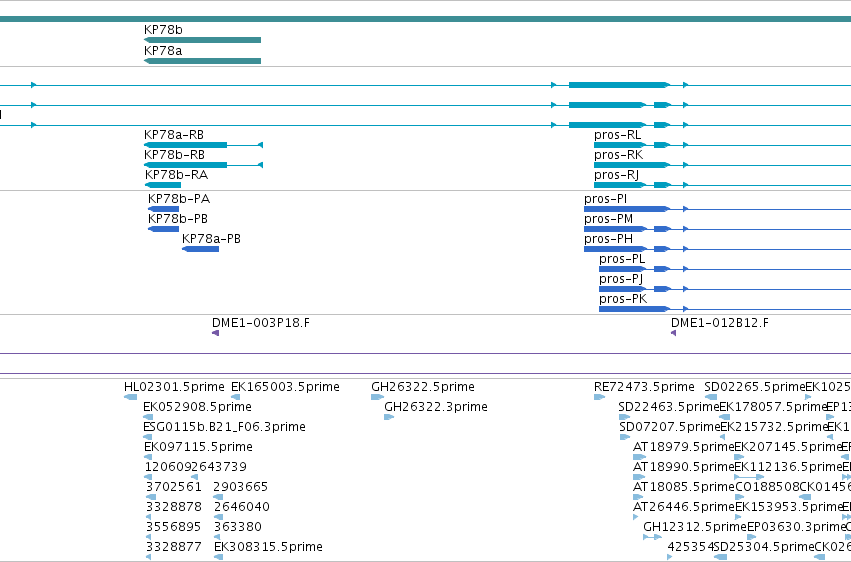The width and height of the screenshot is (851, 562).
Task: Select the SD02265.5prime EST label
Action: 754,387
